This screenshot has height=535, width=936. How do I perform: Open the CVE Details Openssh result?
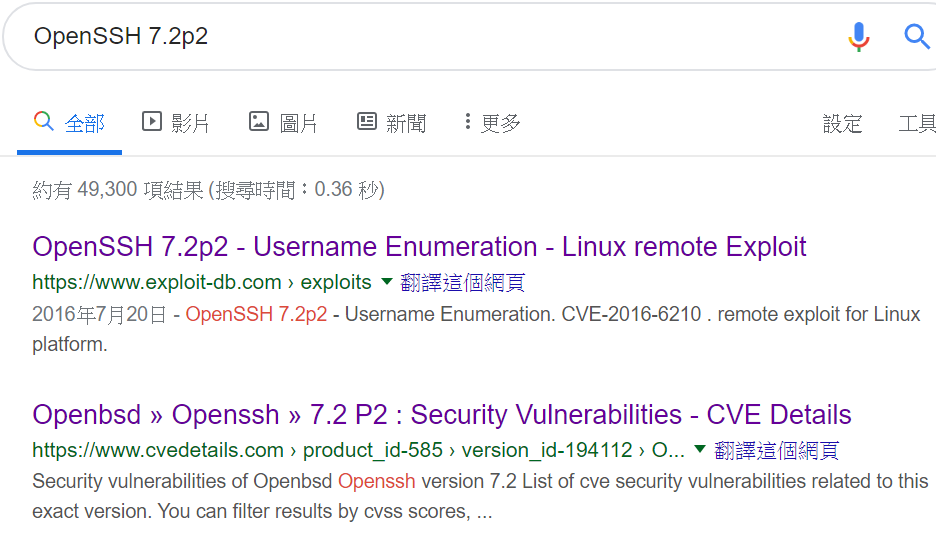click(442, 414)
